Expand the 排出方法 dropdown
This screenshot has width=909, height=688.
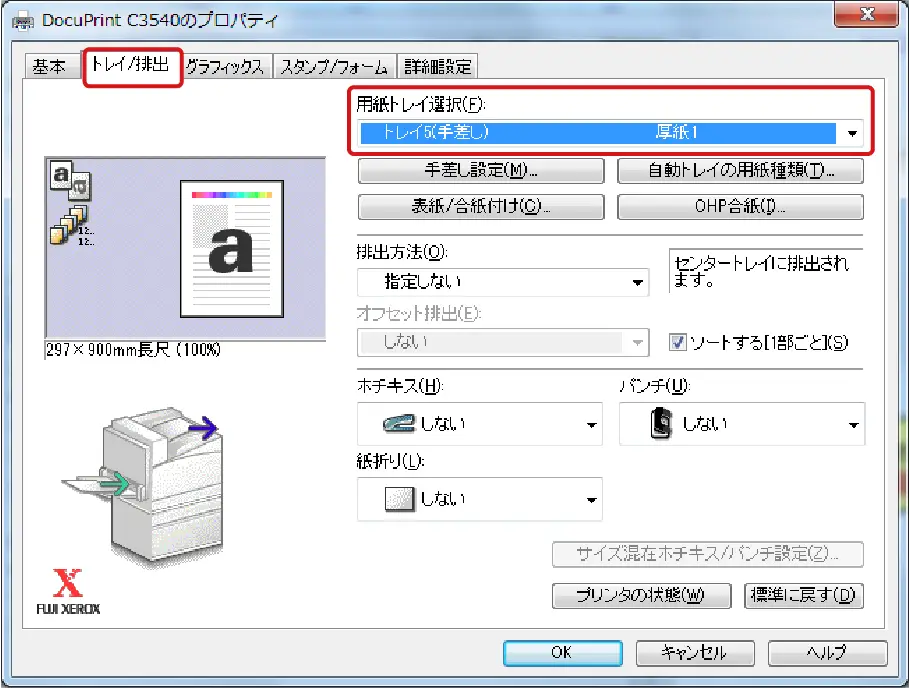503,282
